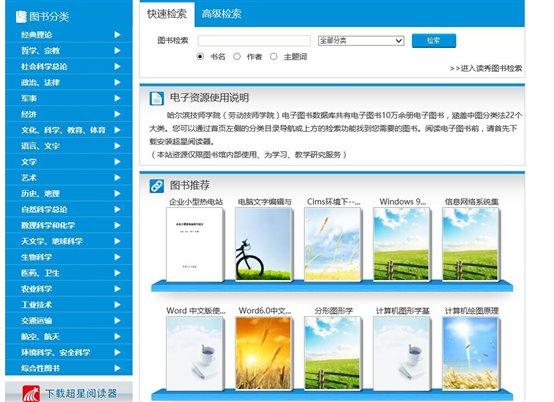Screen dimensions: 554x402
Task: Click the 超星阅读器 red logo icon
Action: click(x=31, y=393)
